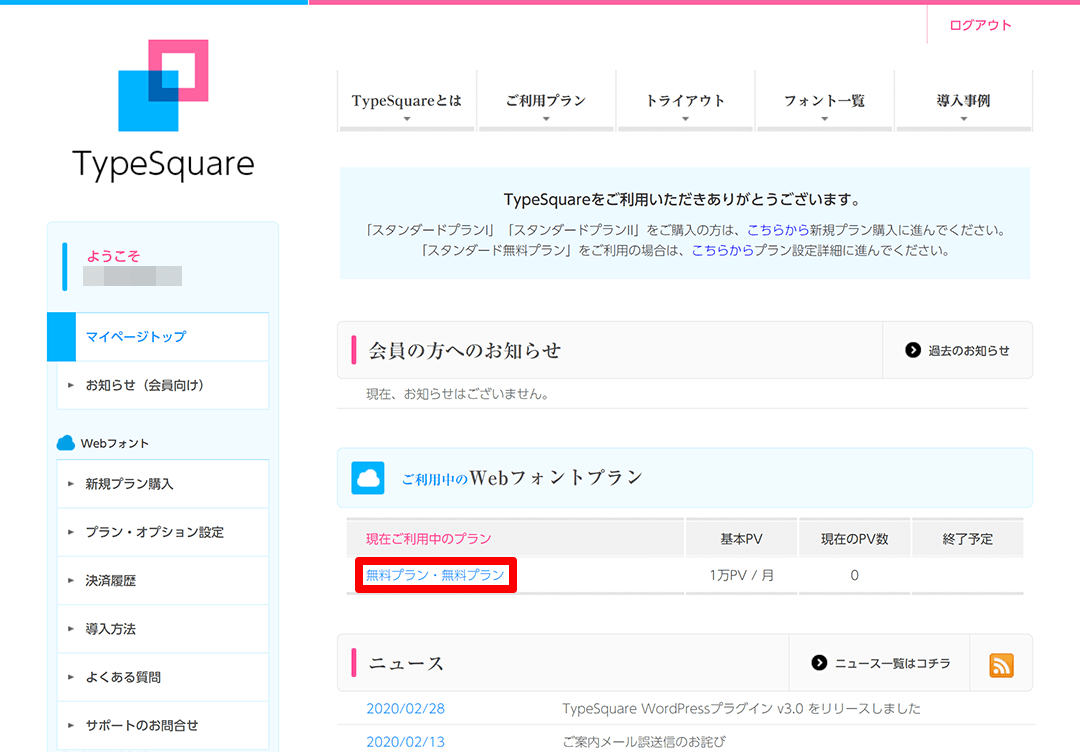
Task: Click the 基本PV column header
Action: coord(741,539)
